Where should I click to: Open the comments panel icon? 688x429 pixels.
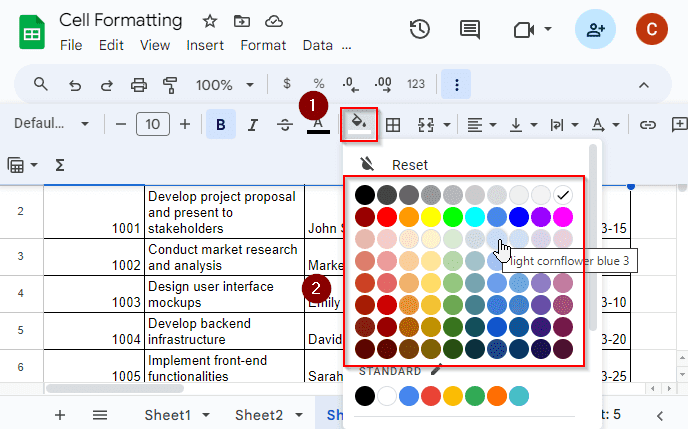(x=469, y=29)
